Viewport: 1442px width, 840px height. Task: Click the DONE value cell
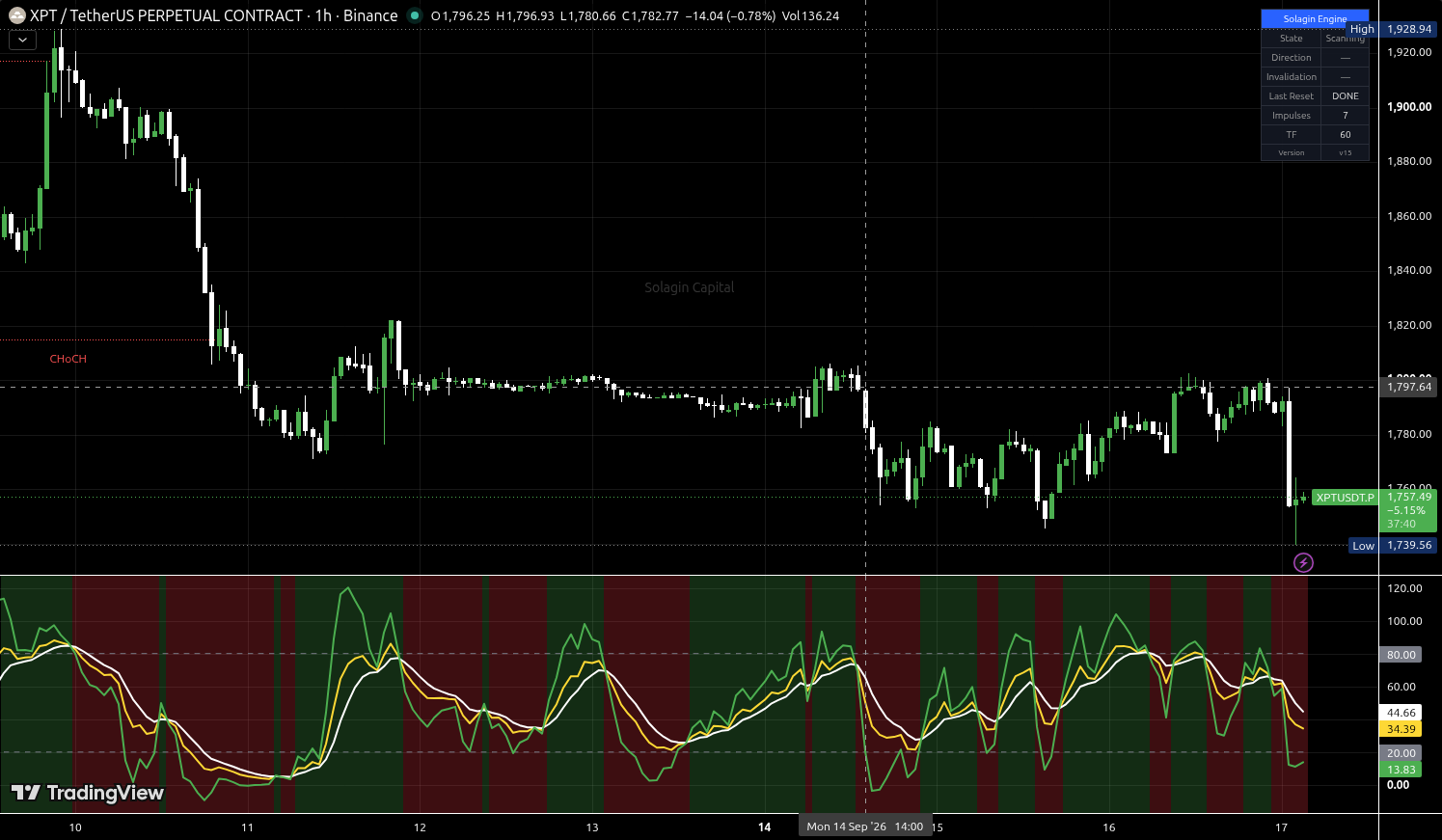tap(1346, 96)
